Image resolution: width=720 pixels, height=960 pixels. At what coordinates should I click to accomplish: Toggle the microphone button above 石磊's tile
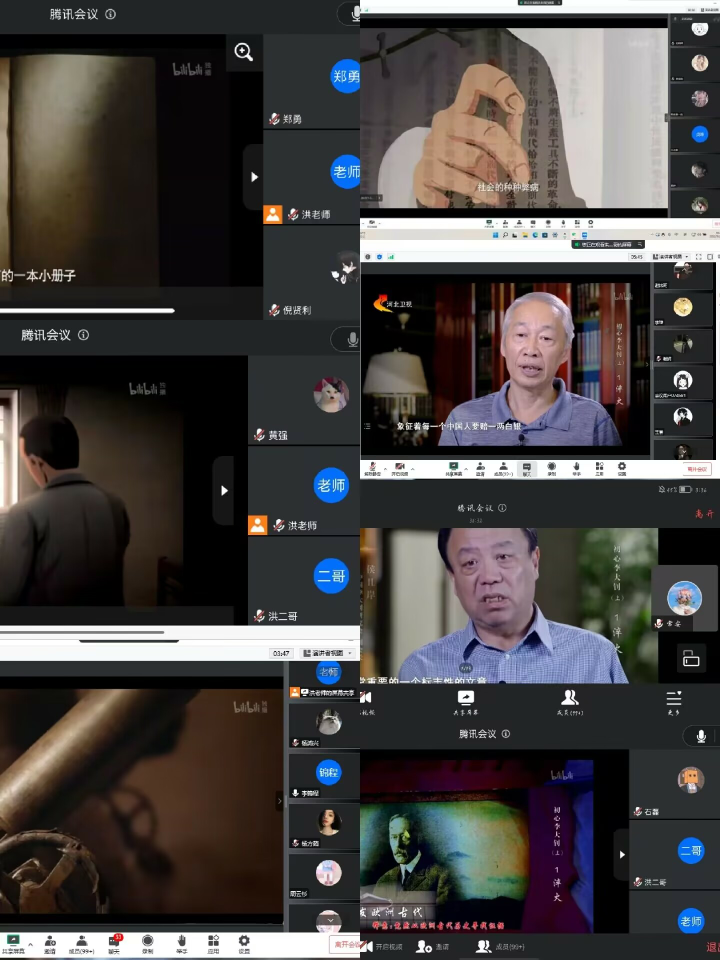coord(702,736)
